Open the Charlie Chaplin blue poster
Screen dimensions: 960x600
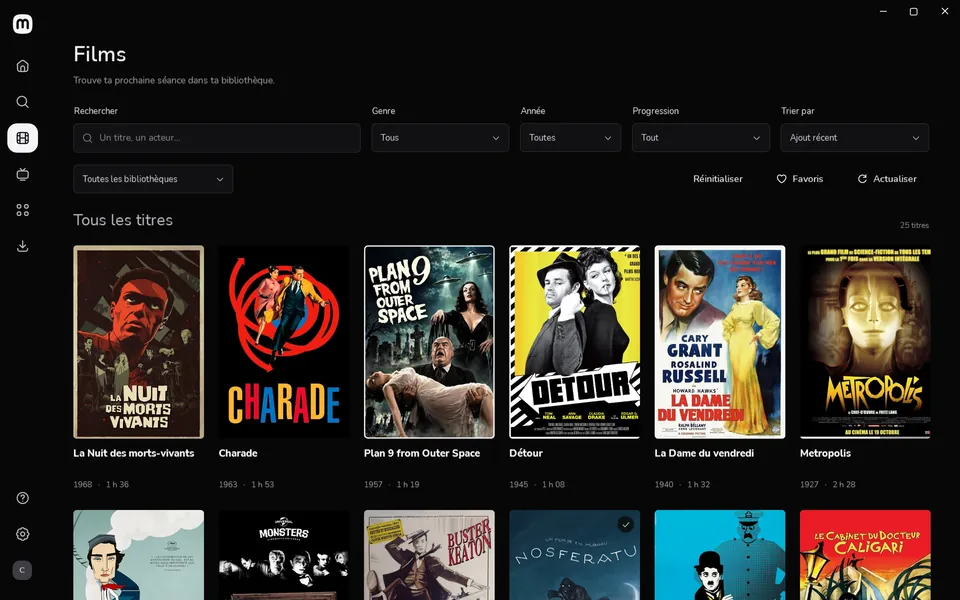click(720, 555)
